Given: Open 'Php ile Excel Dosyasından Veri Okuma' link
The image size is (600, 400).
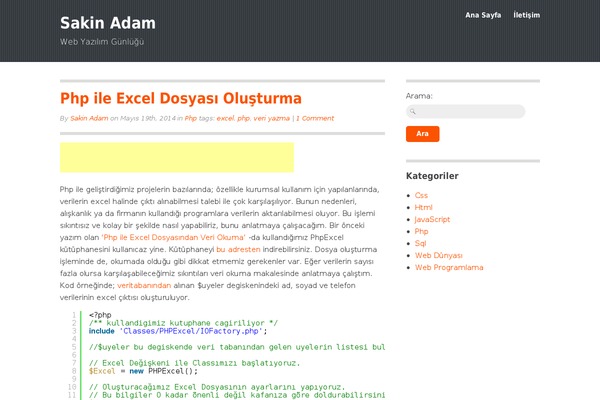Looking at the screenshot, I should pos(174,237).
